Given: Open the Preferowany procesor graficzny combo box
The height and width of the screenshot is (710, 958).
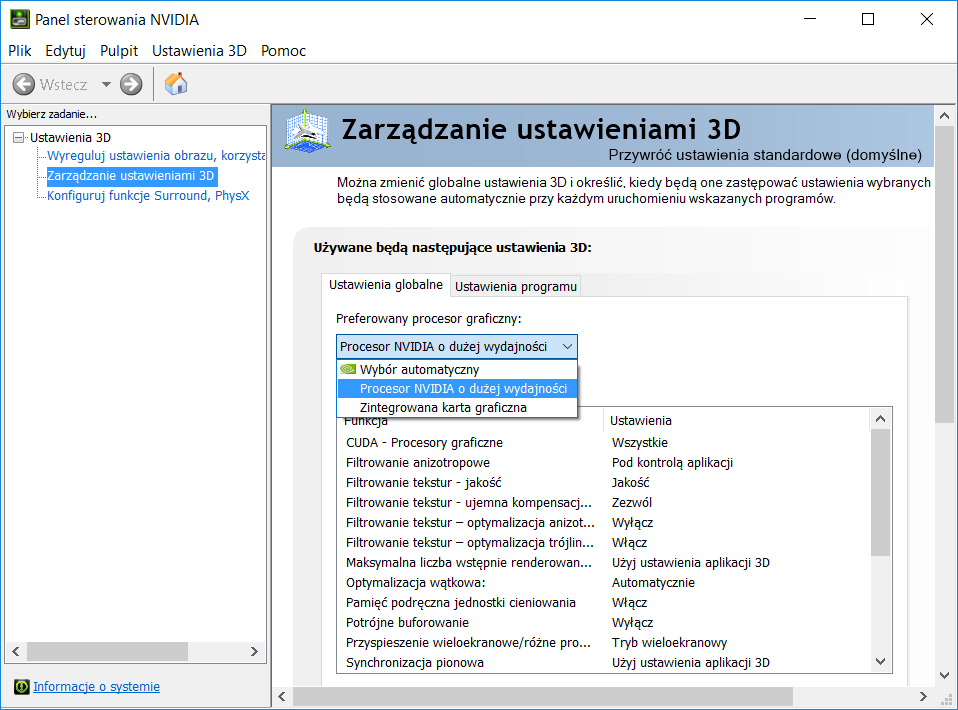Looking at the screenshot, I should tap(456, 346).
